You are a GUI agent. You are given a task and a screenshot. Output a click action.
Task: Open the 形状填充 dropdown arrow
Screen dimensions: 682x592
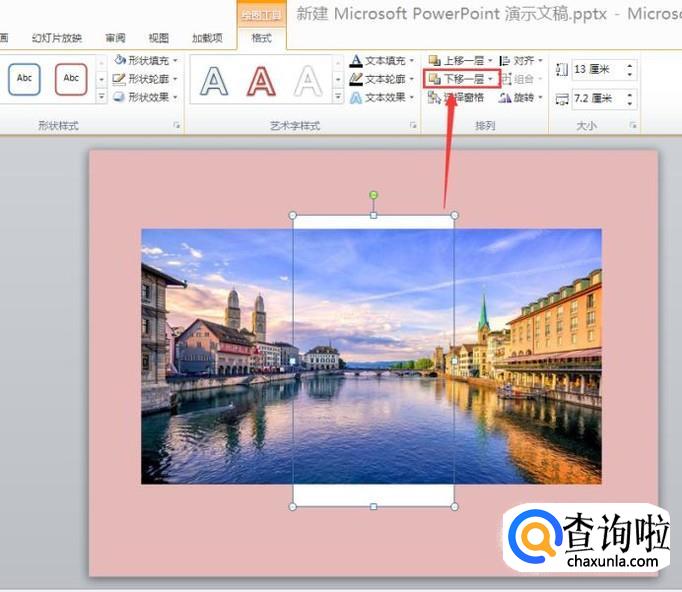175,60
